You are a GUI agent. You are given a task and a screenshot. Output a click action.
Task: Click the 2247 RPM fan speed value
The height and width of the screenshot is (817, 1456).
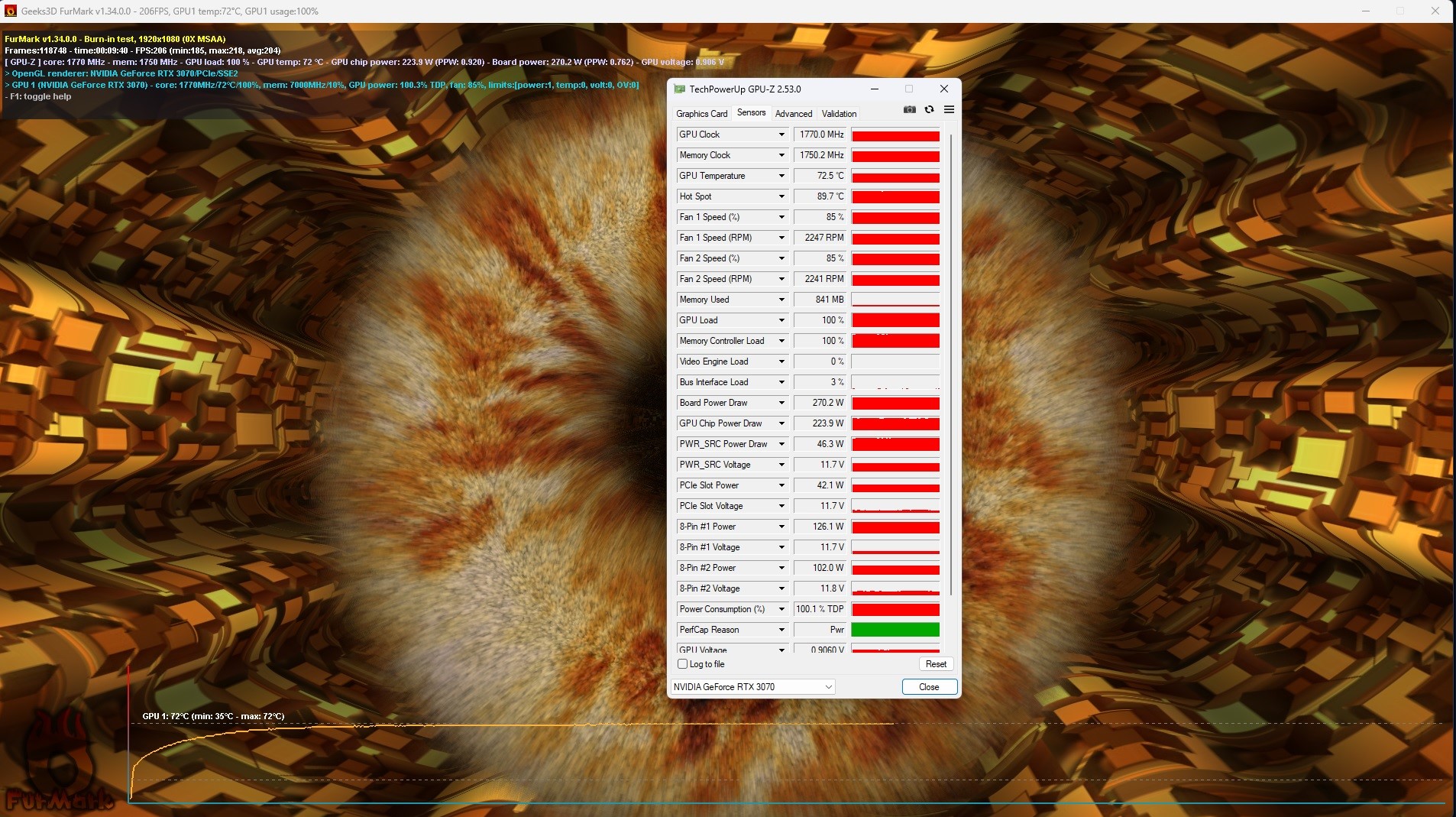(820, 238)
